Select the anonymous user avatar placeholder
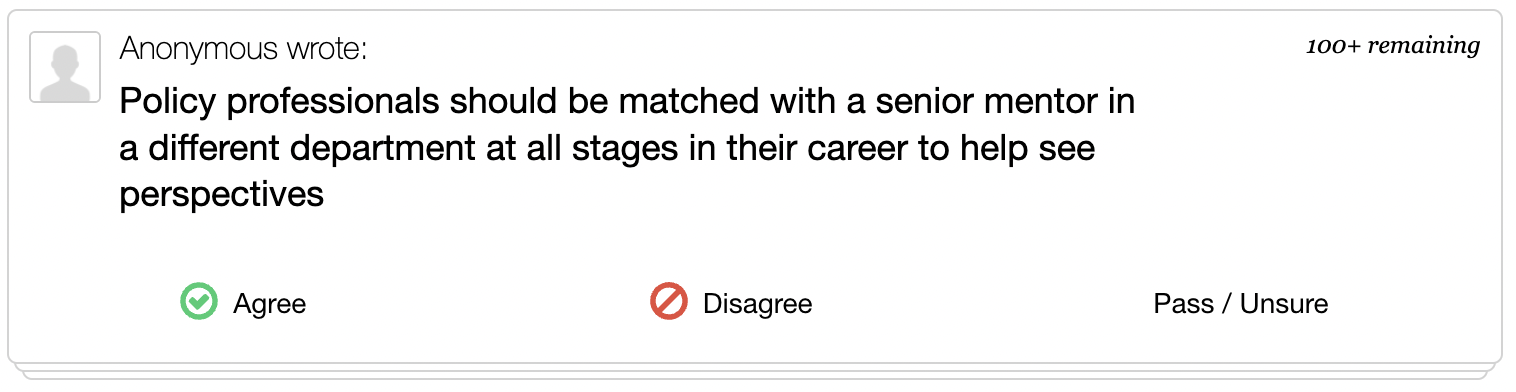This screenshot has width=1516, height=392. coord(65,67)
